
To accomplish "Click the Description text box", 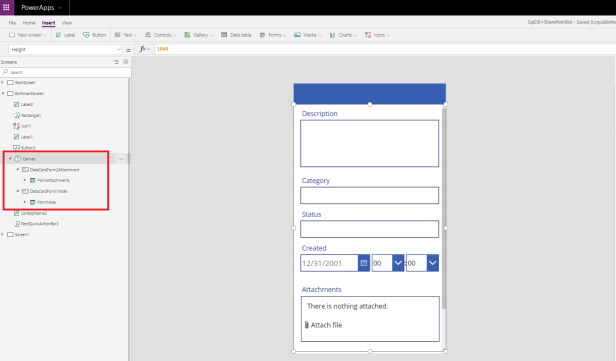I will point(369,143).
